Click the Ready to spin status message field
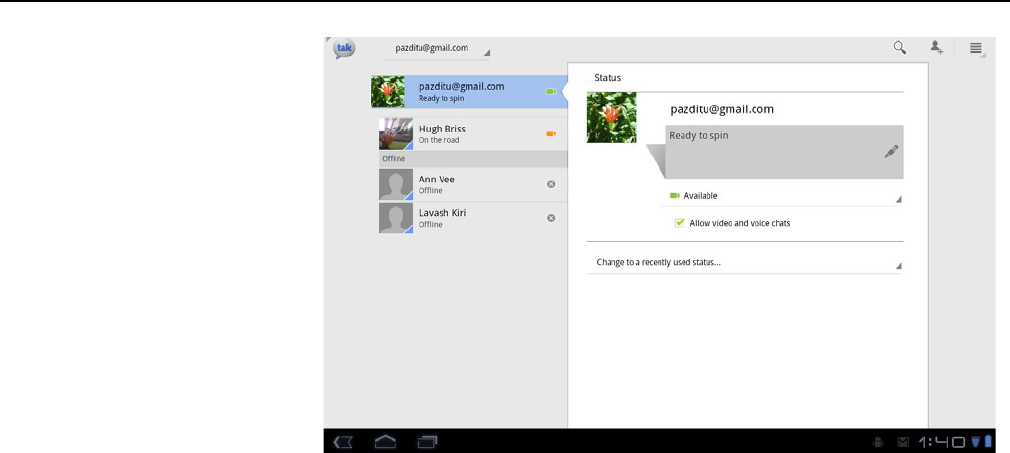This screenshot has width=1010, height=453. [x=784, y=152]
